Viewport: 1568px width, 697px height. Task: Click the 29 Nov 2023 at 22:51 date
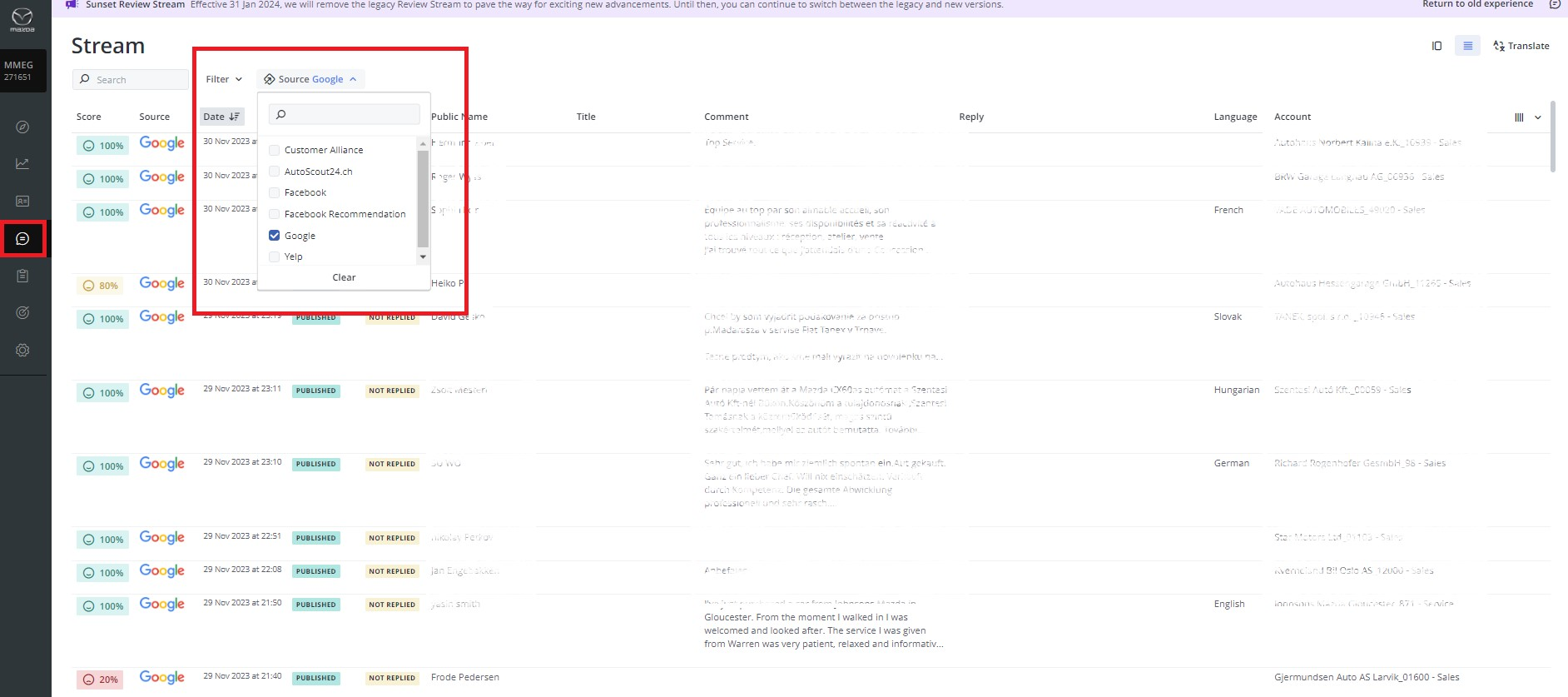(x=242, y=536)
